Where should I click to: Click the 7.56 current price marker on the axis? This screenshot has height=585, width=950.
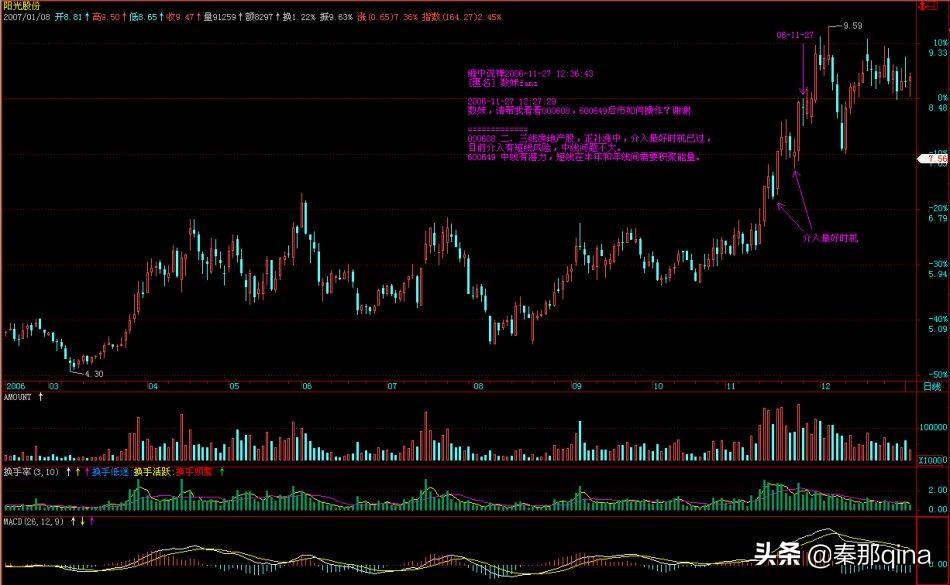point(936,159)
